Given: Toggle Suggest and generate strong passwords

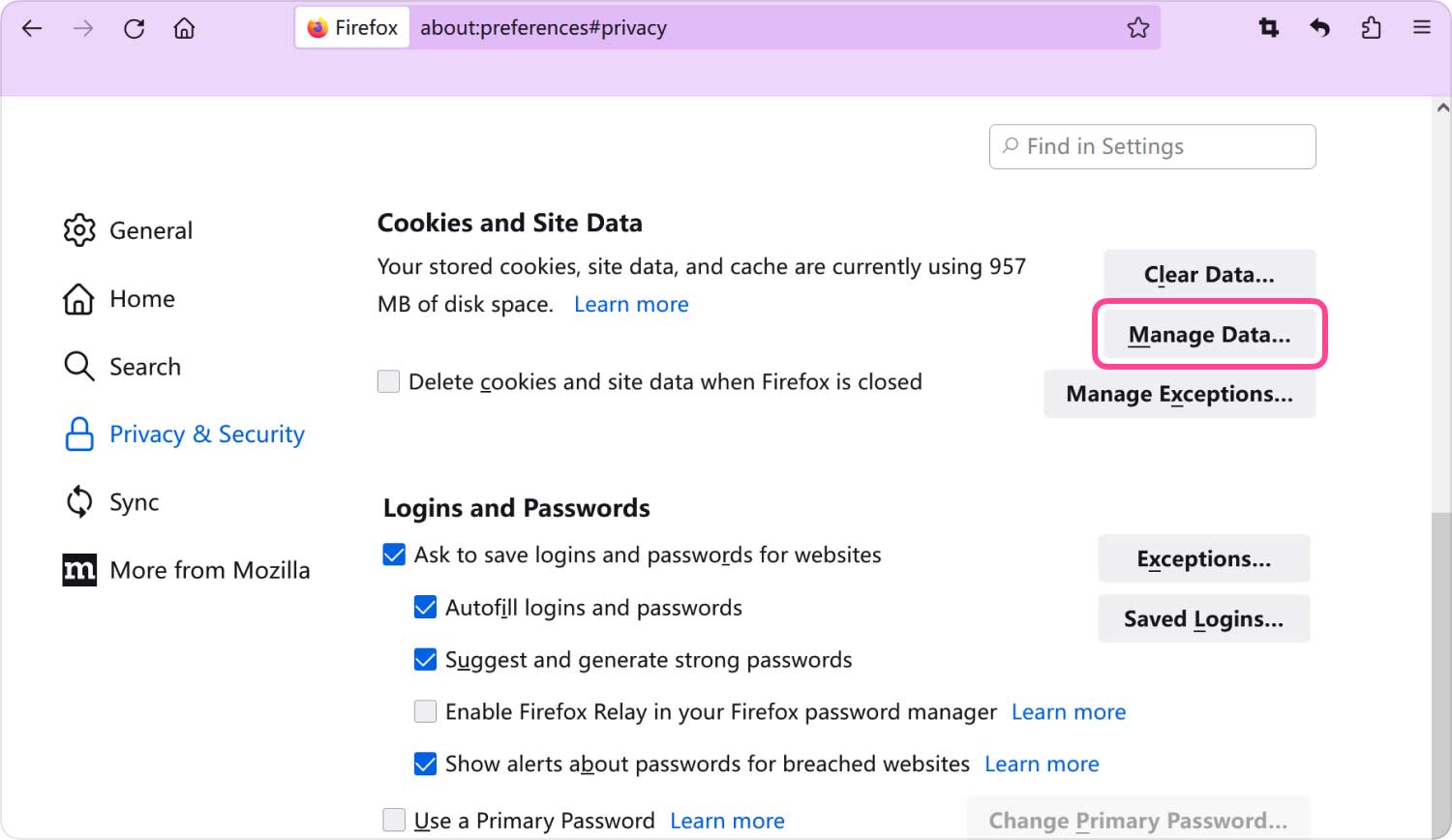Looking at the screenshot, I should [425, 659].
